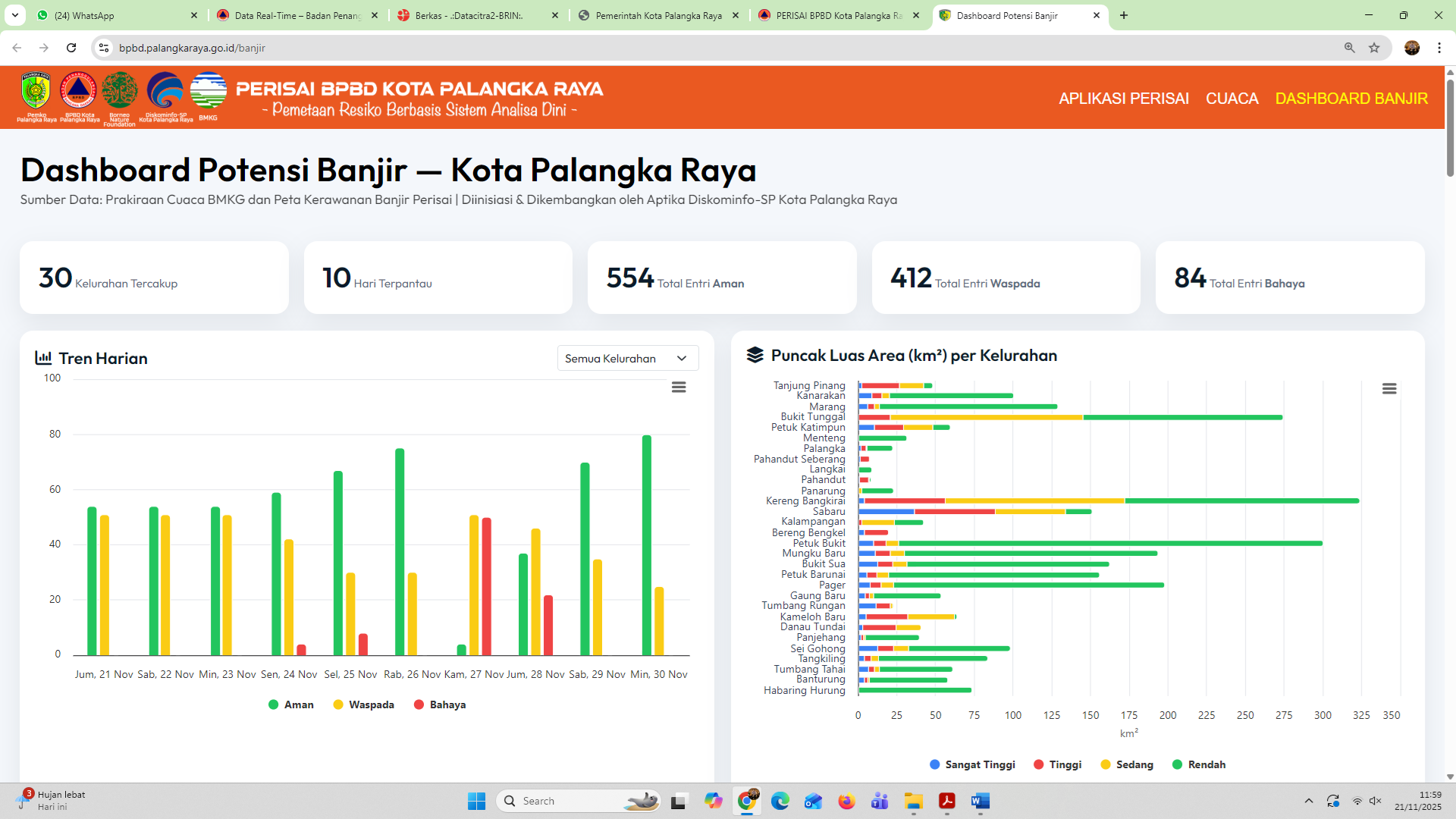This screenshot has height=819, width=1456.
Task: Switch to PERISAI BPBD Kota Palangka tab
Action: [838, 15]
